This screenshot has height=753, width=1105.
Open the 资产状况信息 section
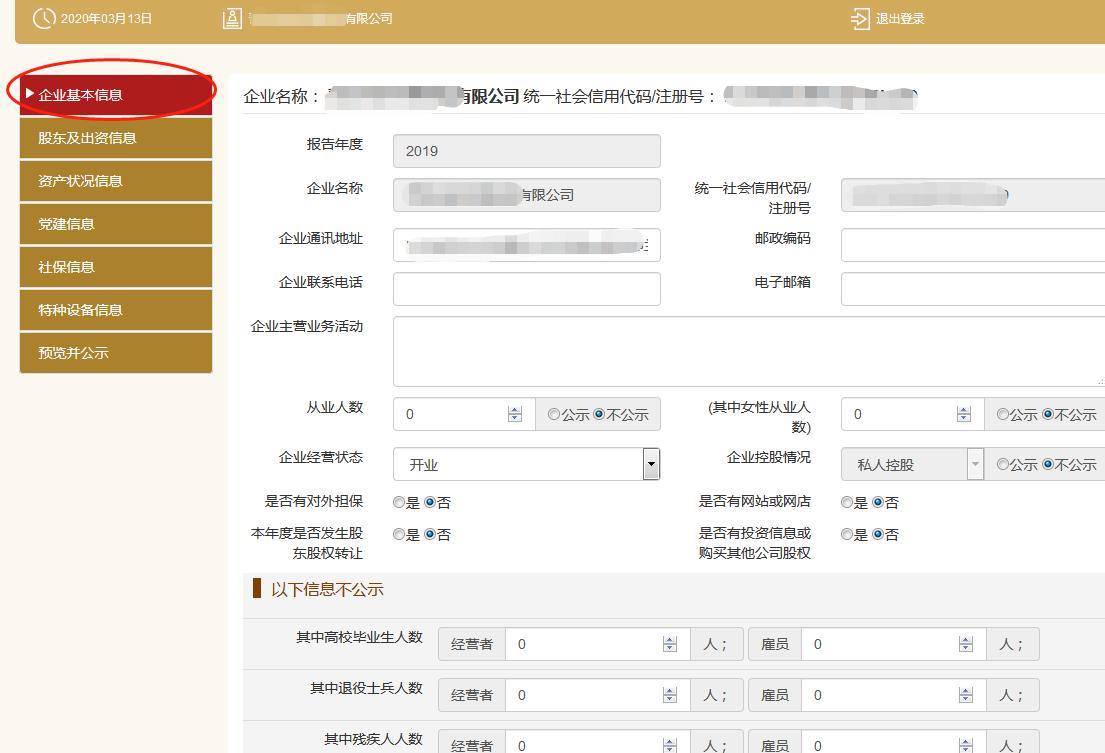pos(116,181)
